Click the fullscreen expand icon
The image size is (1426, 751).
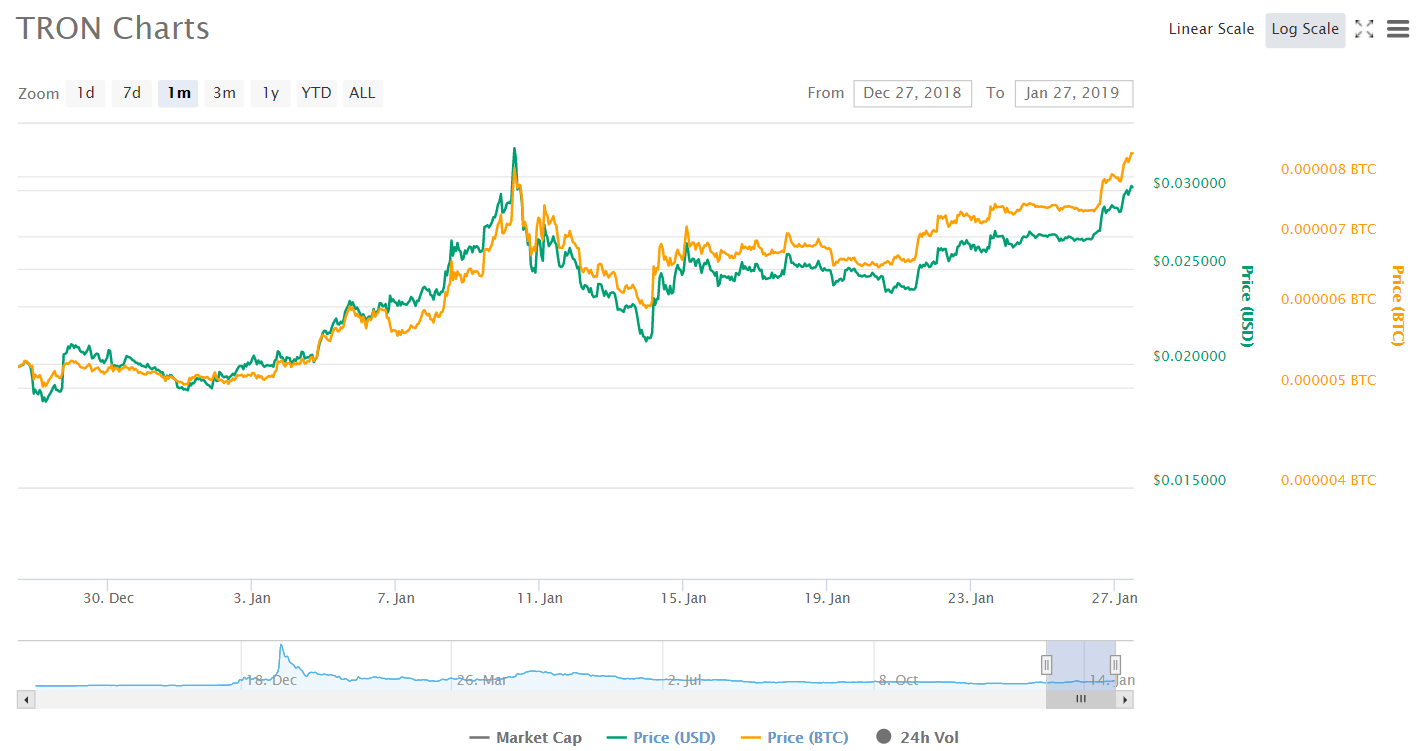1364,28
